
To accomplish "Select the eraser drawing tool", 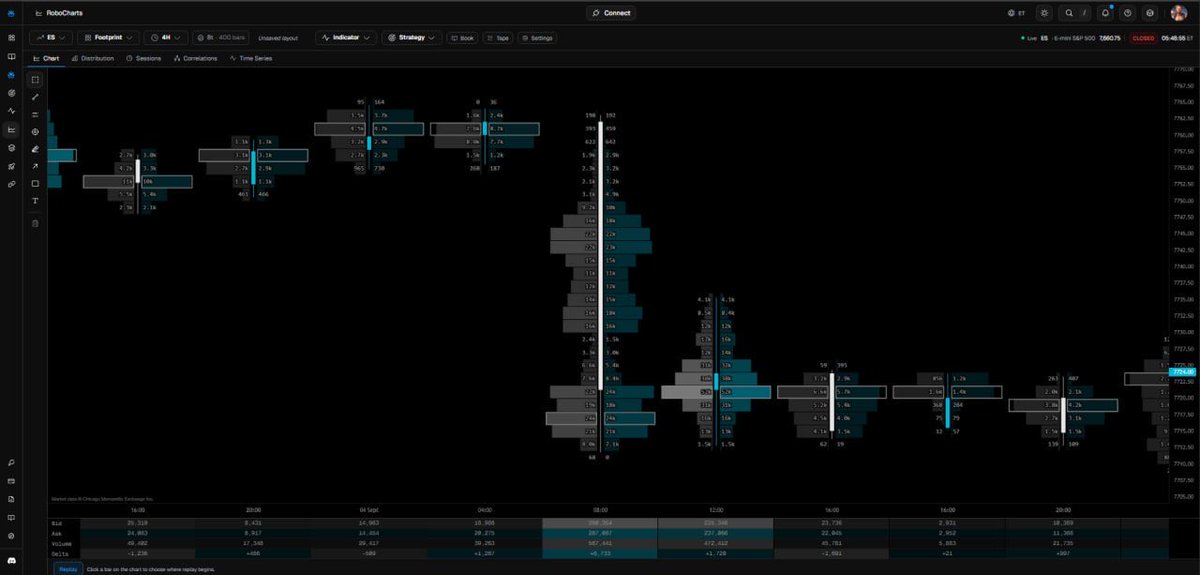I will 35,149.
